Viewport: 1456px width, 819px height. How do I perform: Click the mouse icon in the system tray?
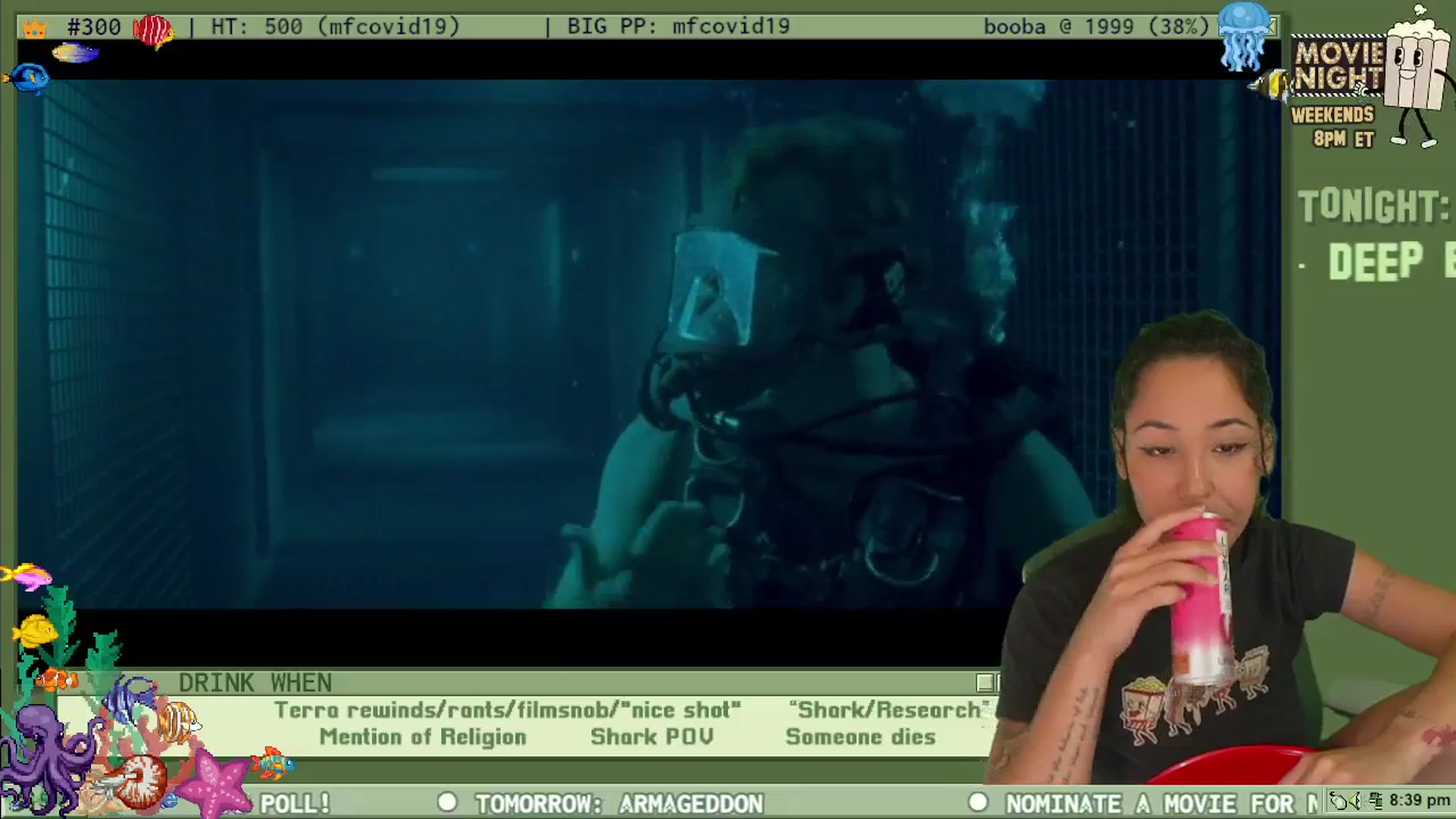coord(1340,801)
